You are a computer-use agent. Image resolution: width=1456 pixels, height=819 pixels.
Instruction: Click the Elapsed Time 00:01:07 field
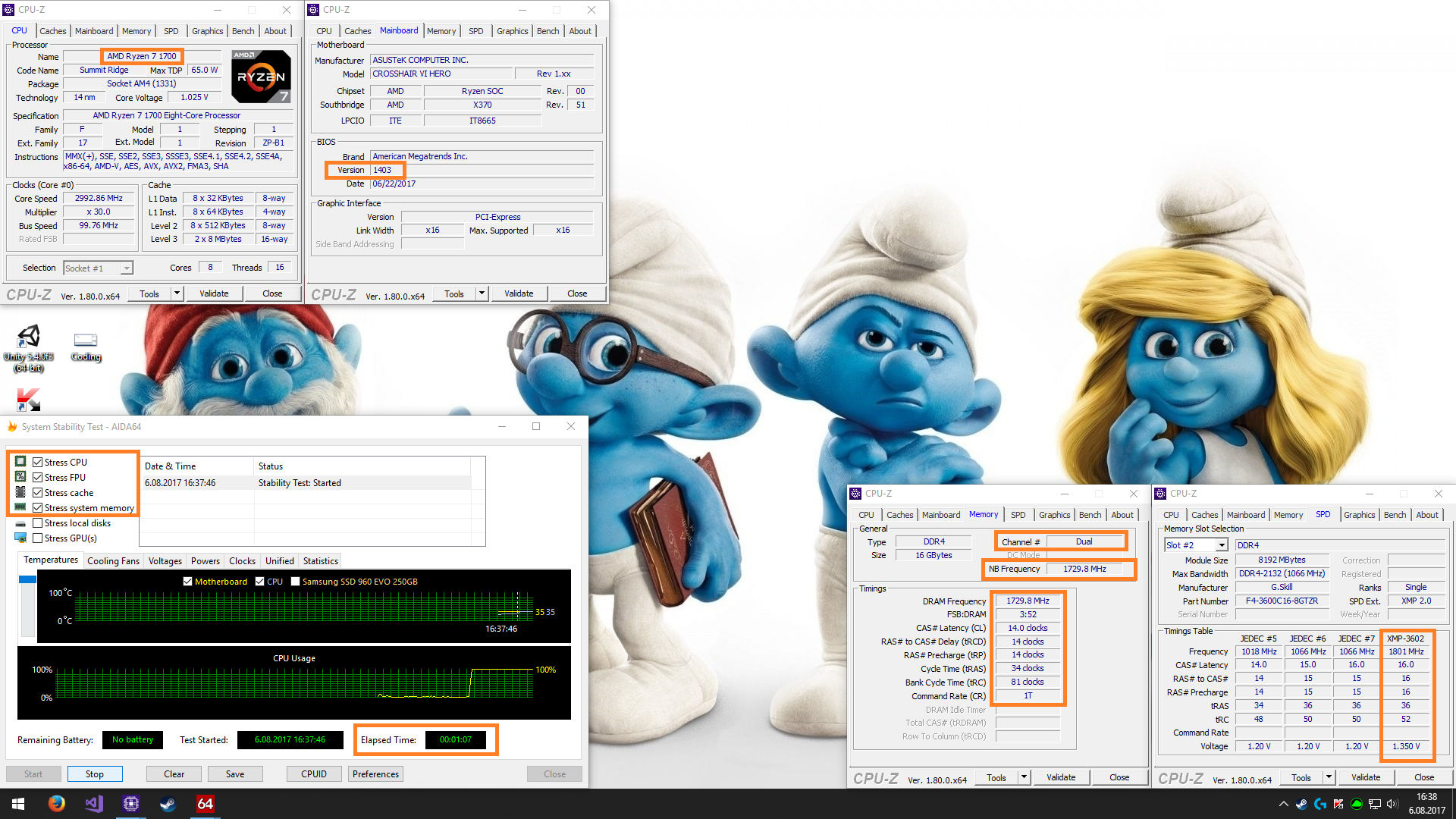click(456, 740)
